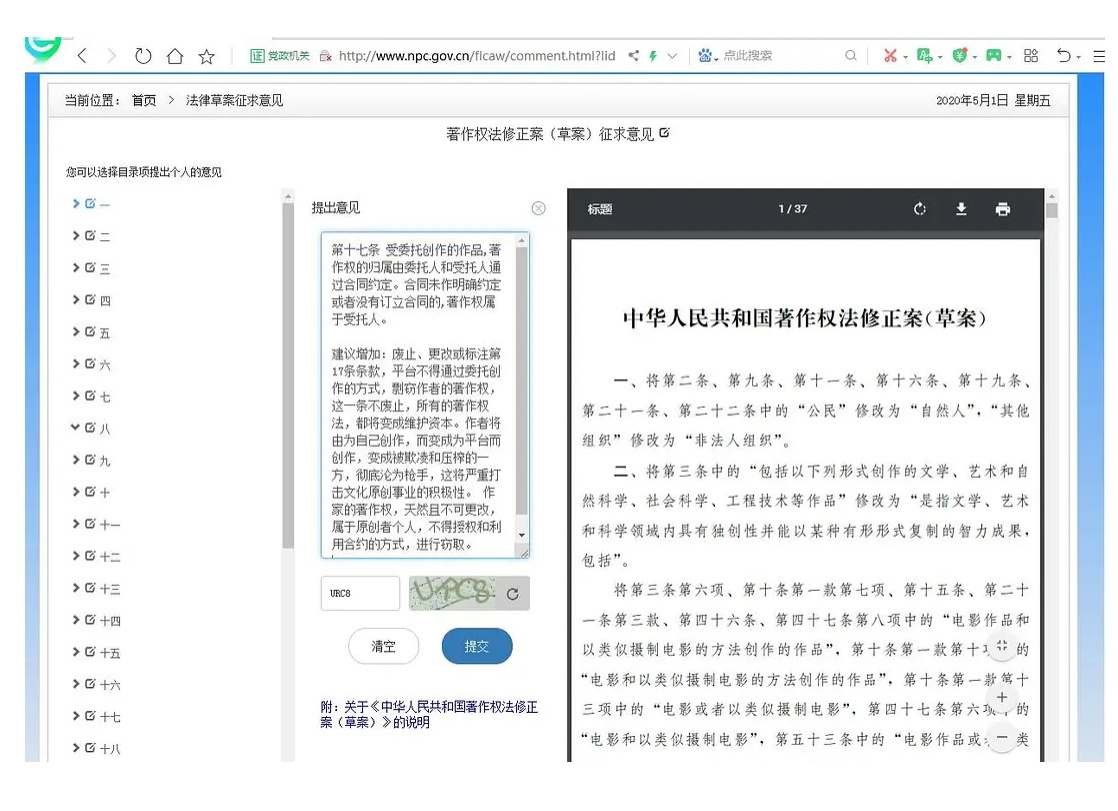
Task: Collapse tree item 八
Action: [76, 427]
